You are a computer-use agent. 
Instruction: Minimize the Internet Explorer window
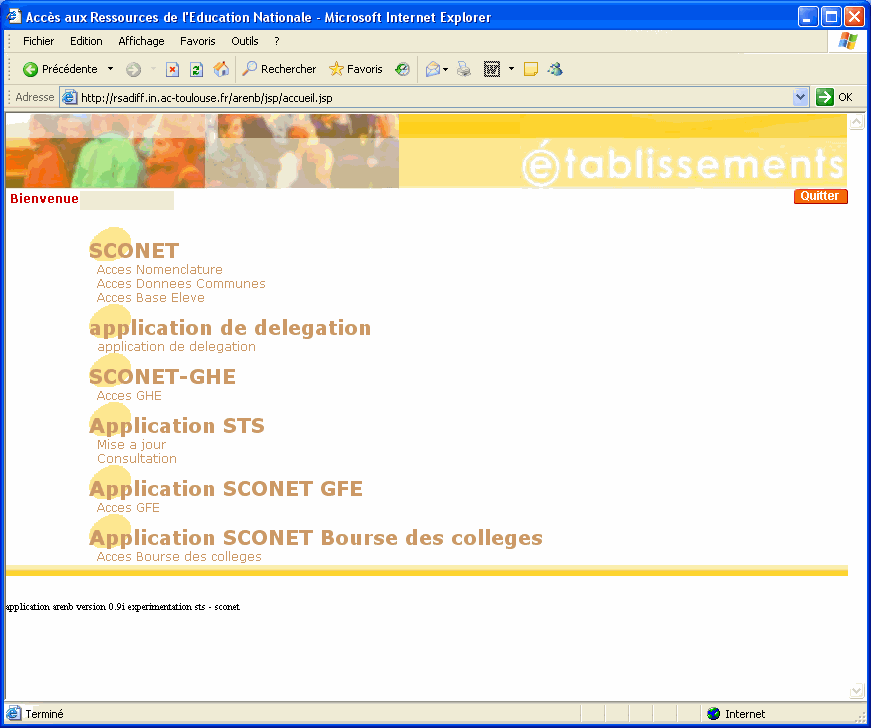point(808,17)
